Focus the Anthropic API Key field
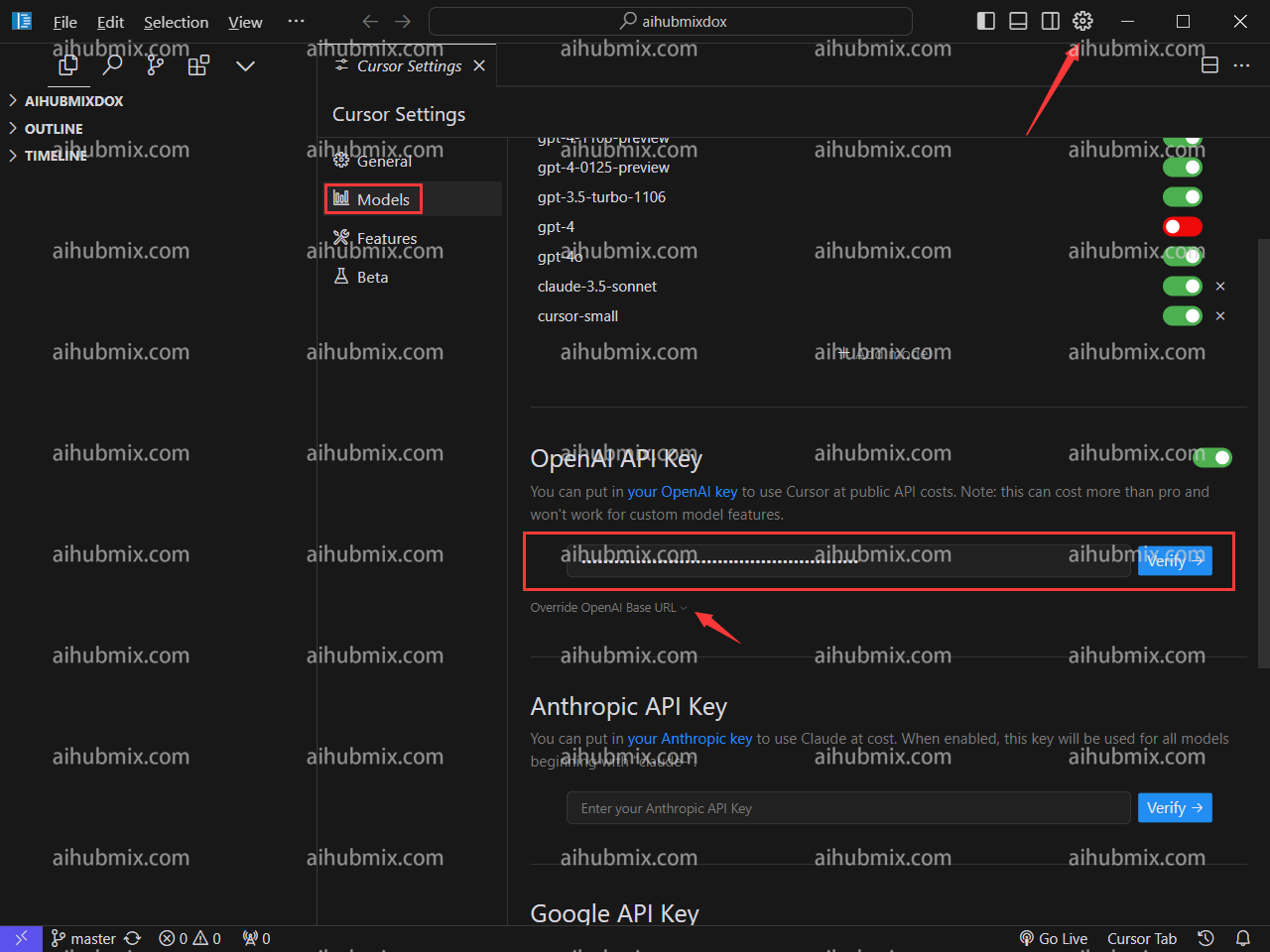 point(848,807)
